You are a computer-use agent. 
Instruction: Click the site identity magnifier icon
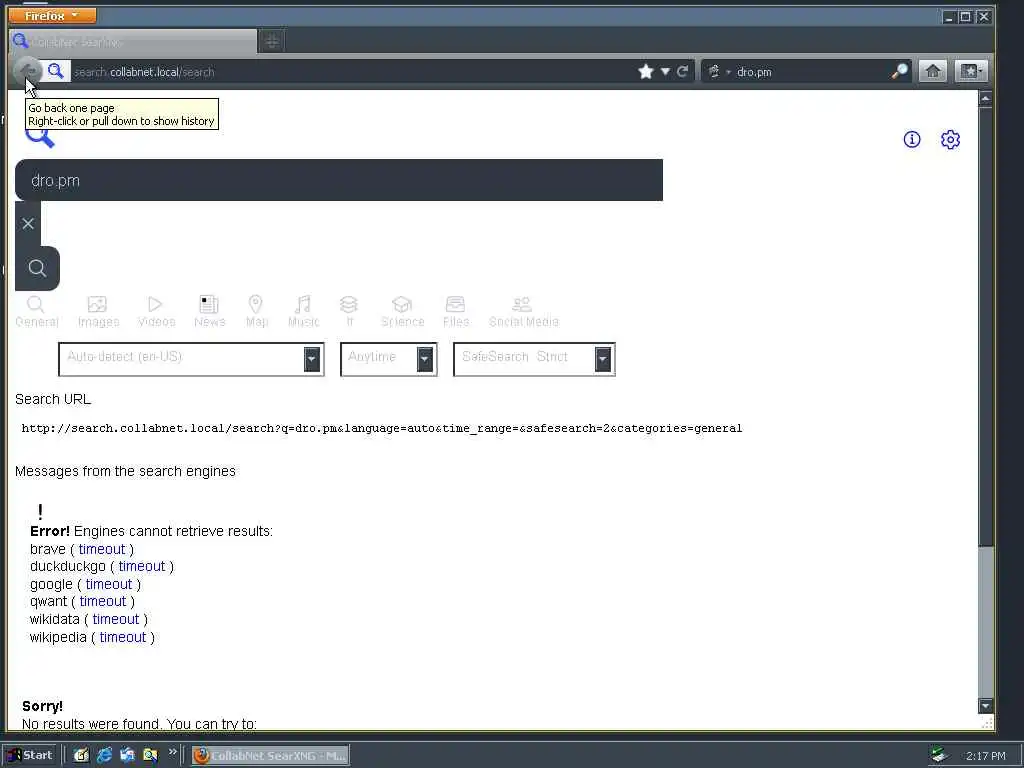(56, 71)
